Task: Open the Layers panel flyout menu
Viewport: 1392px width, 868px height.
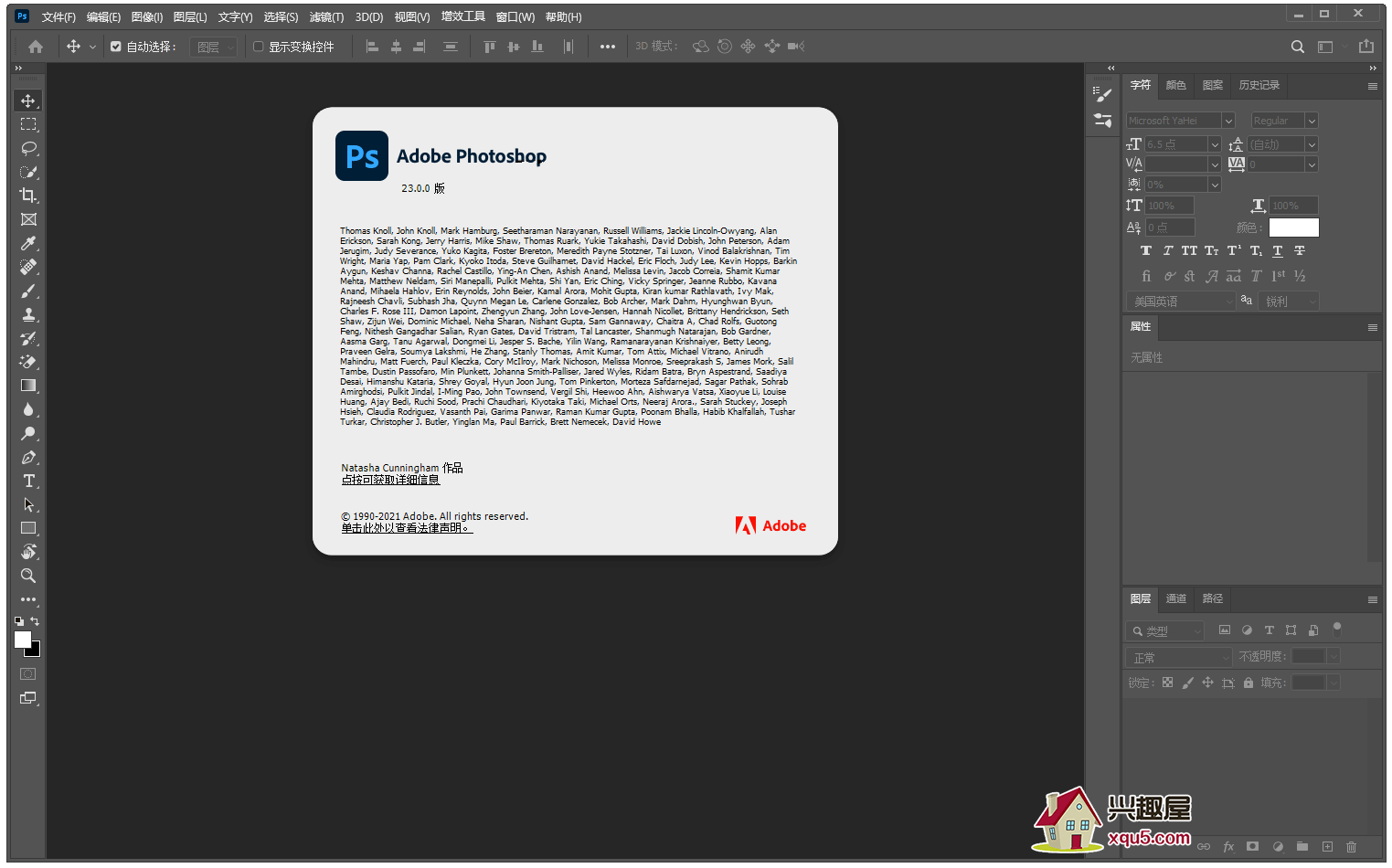Action: pyautogui.click(x=1372, y=599)
